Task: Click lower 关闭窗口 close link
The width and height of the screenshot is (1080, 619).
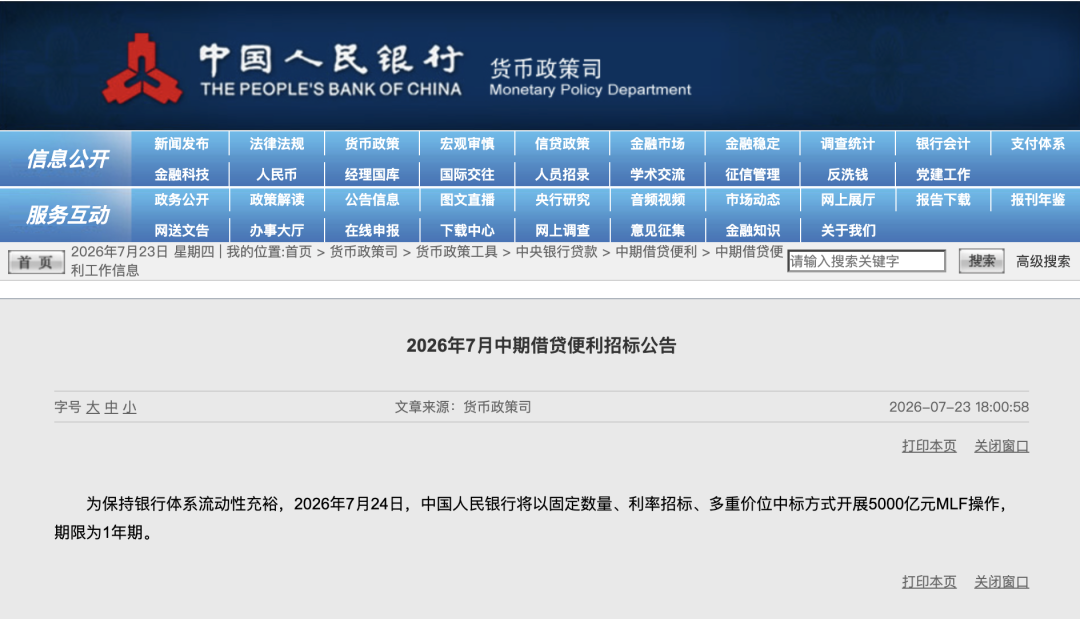Action: click(1001, 582)
